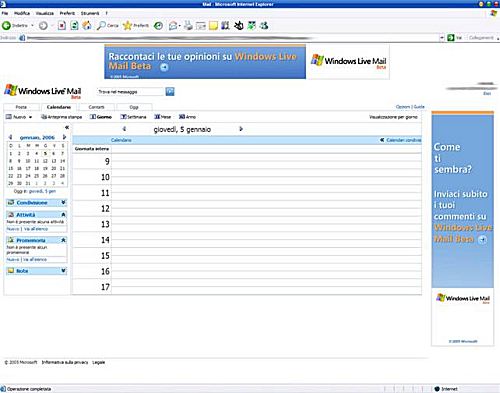Open browser history clock icon

pyautogui.click(x=158, y=25)
